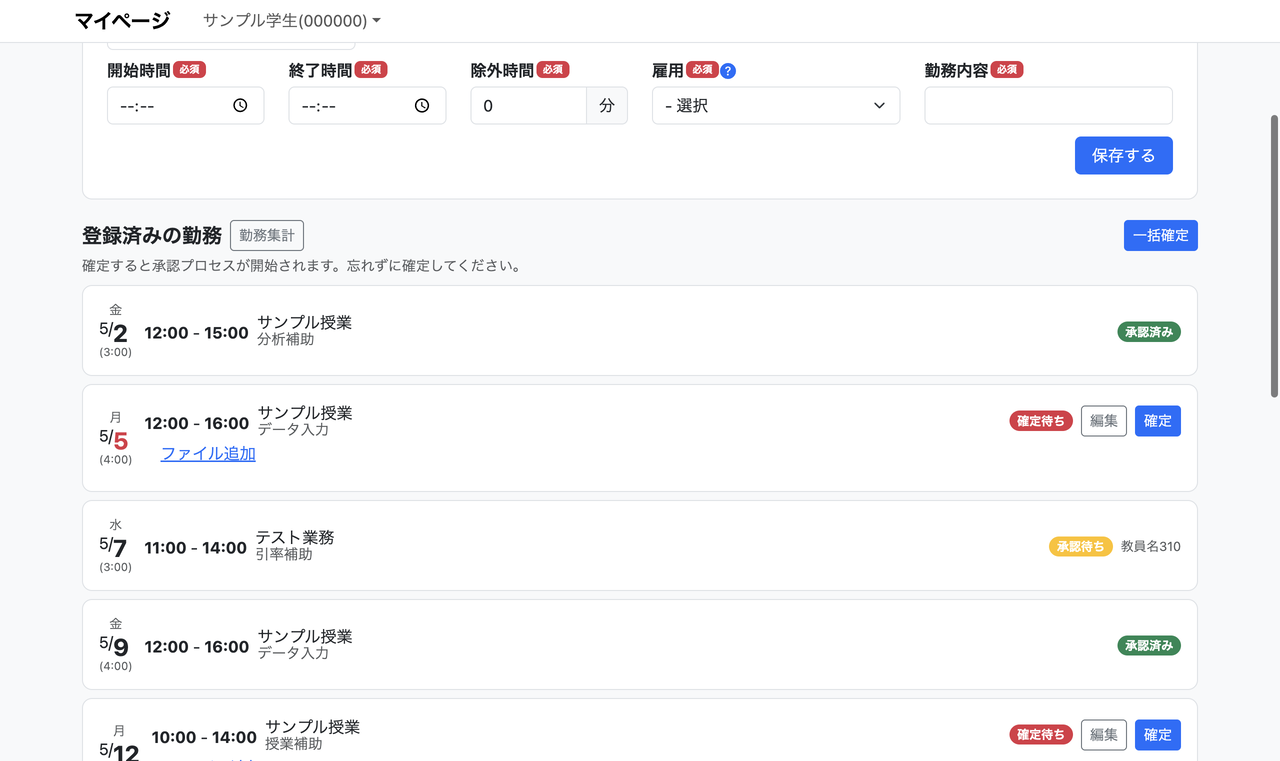Viewport: 1280px width, 761px height.
Task: Click the 5/7 date label
Action: 114,546
